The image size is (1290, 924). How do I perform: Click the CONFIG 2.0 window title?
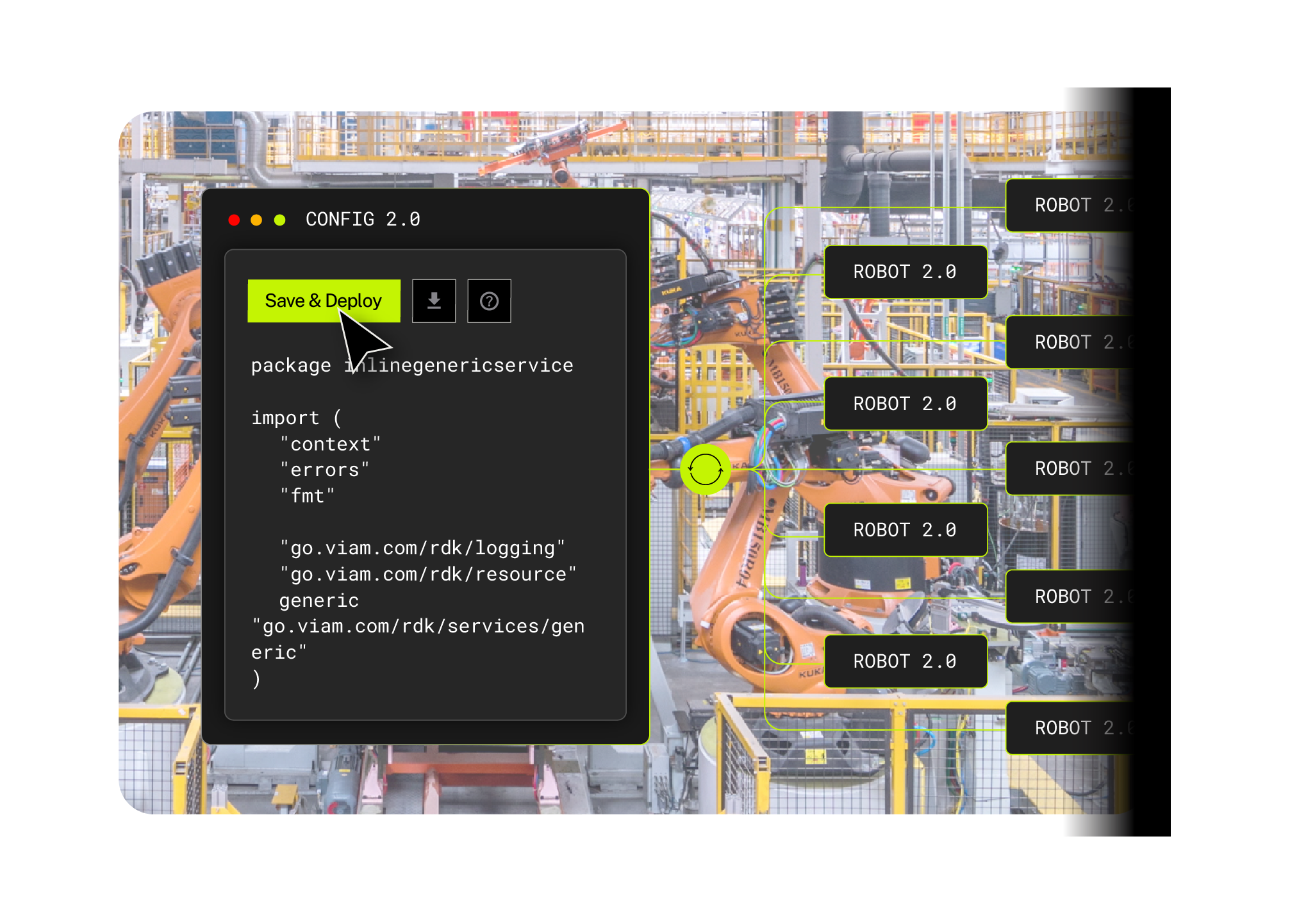tap(363, 219)
